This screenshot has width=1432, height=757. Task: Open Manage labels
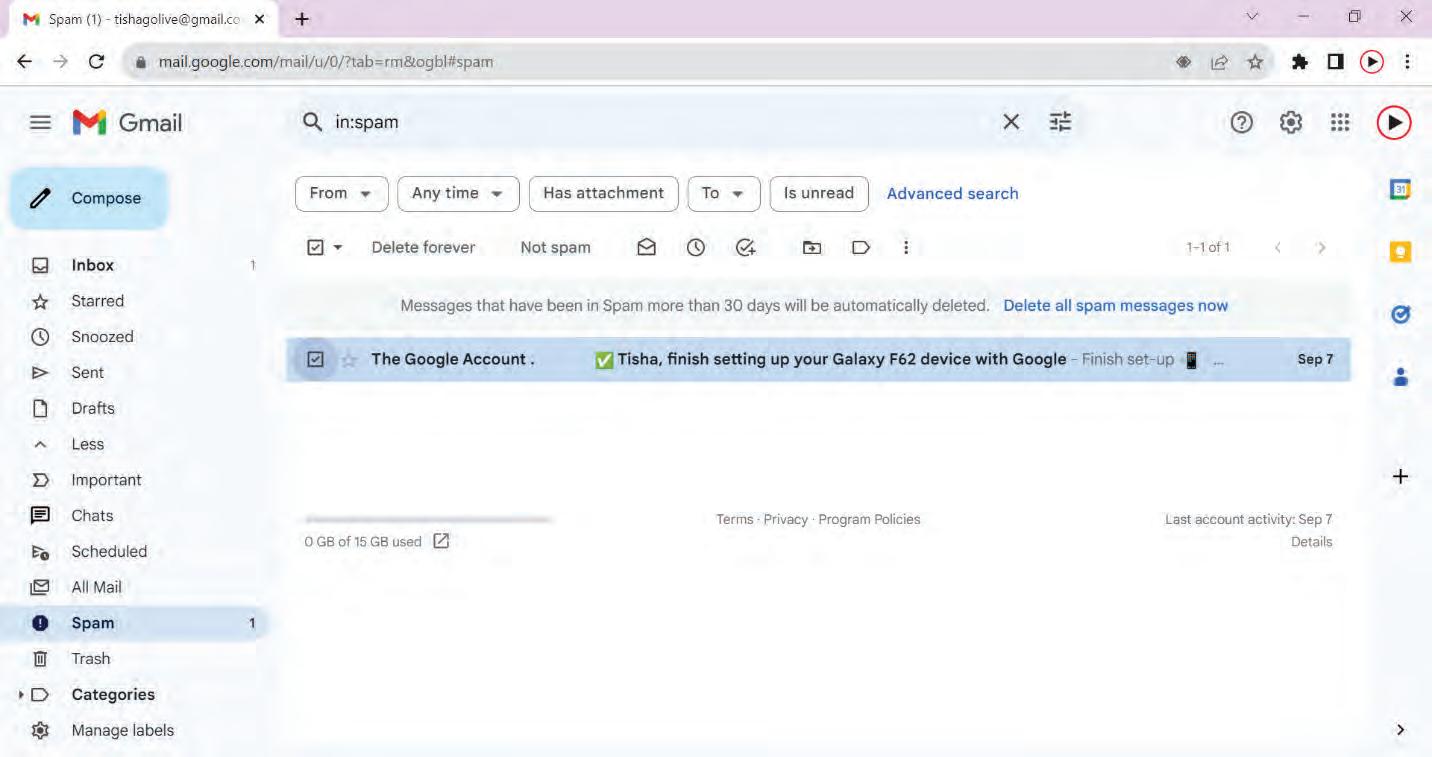point(122,731)
